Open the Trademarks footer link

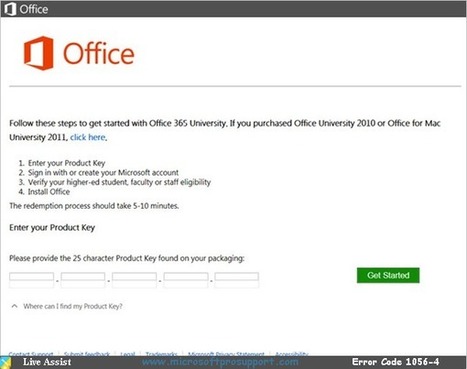click(161, 354)
